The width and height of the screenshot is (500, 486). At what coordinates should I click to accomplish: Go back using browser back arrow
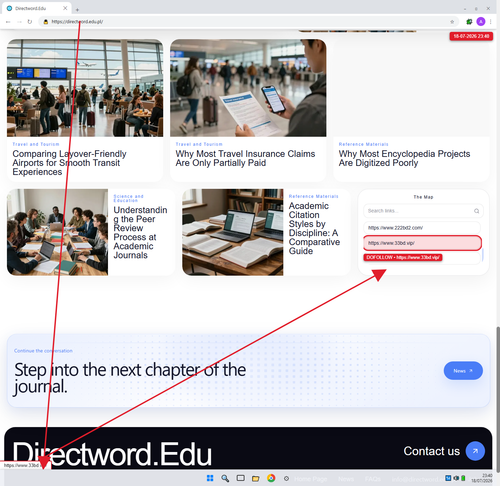click(x=8, y=22)
